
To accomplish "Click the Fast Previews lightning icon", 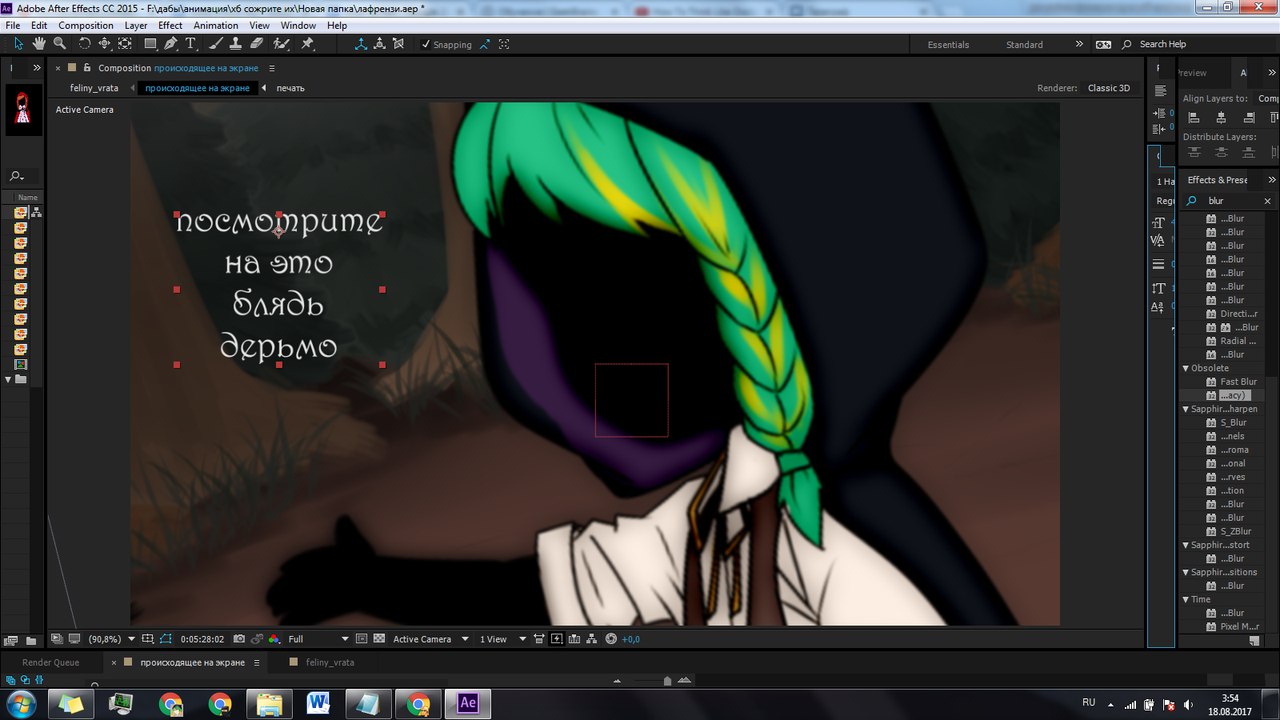I will 556,639.
